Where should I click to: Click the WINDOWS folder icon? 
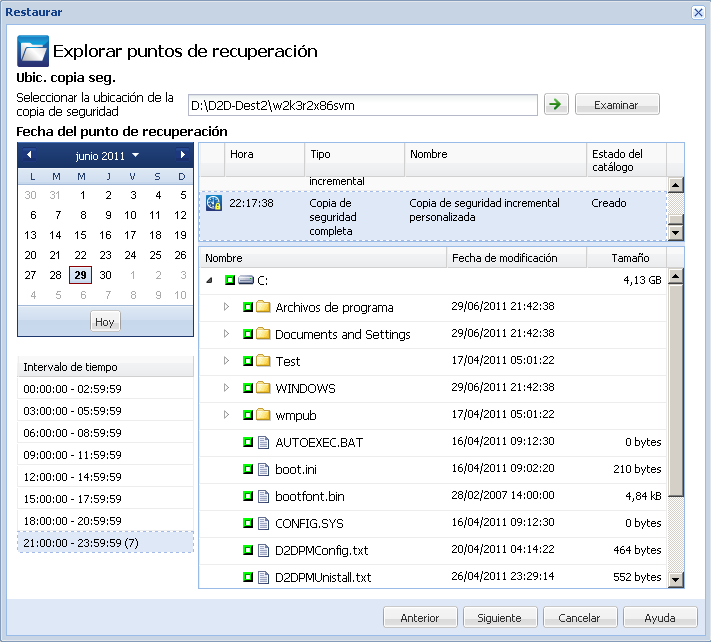[x=264, y=388]
